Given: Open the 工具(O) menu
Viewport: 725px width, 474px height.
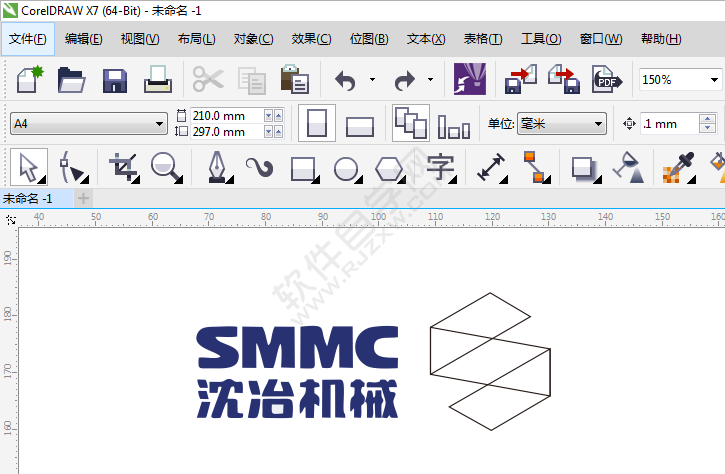Looking at the screenshot, I should [x=541, y=39].
